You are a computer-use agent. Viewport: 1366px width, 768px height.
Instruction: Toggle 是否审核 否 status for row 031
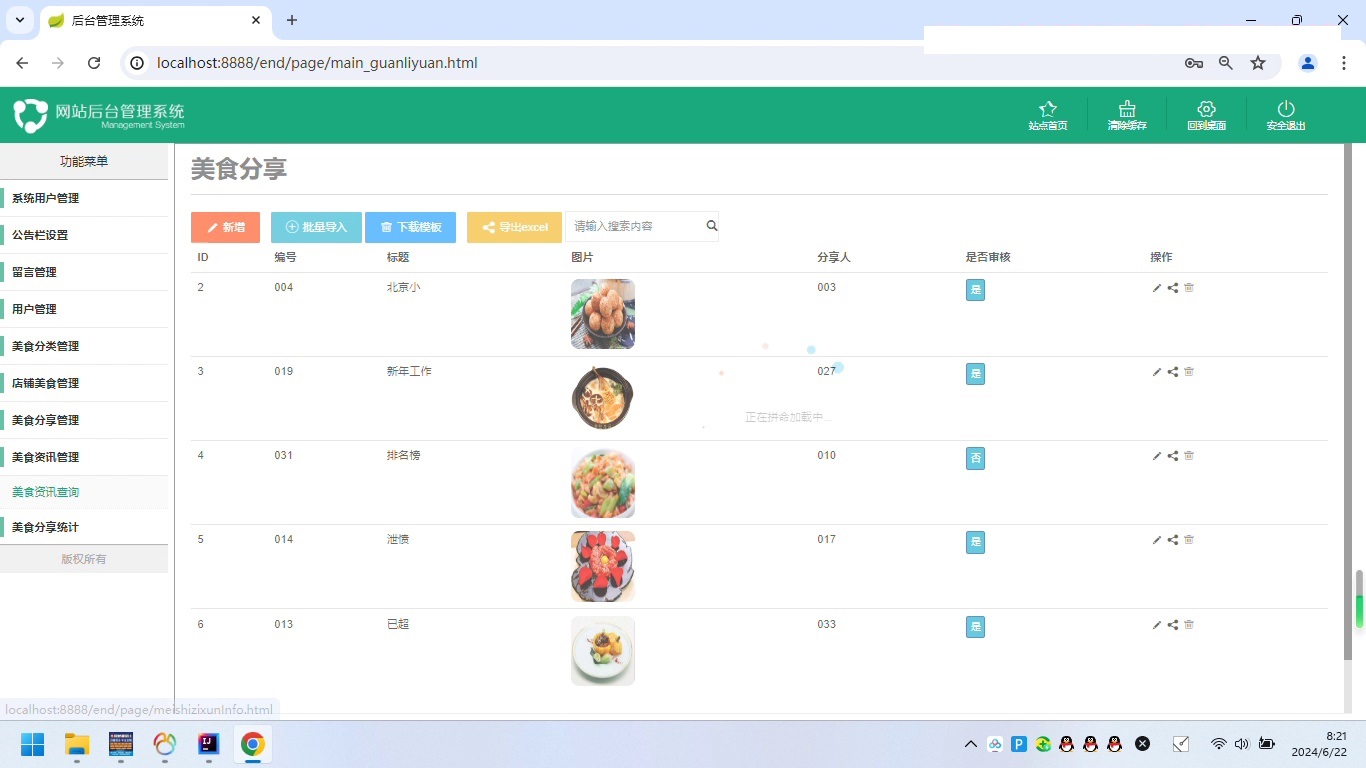975,458
